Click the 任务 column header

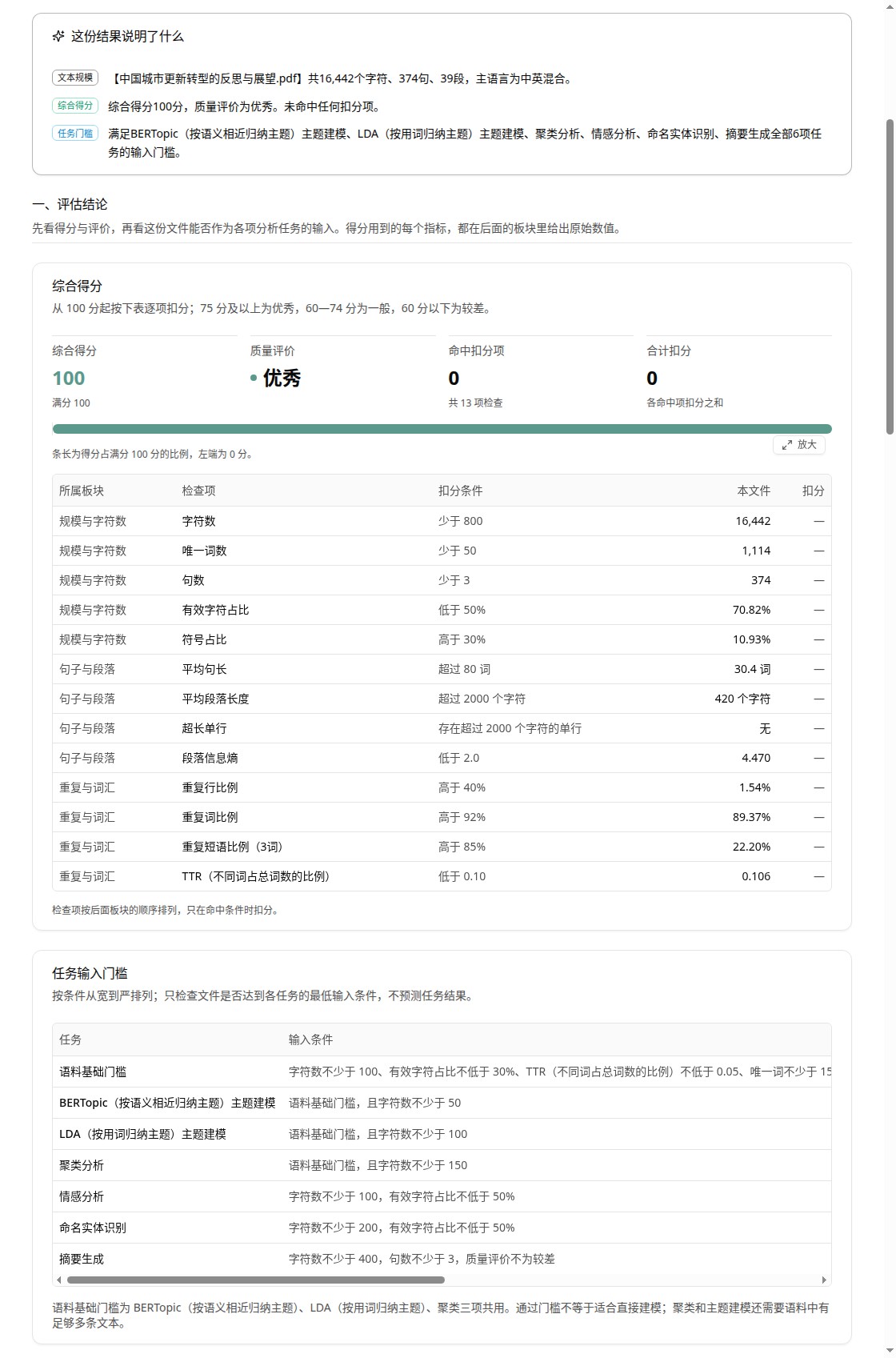(70, 1040)
